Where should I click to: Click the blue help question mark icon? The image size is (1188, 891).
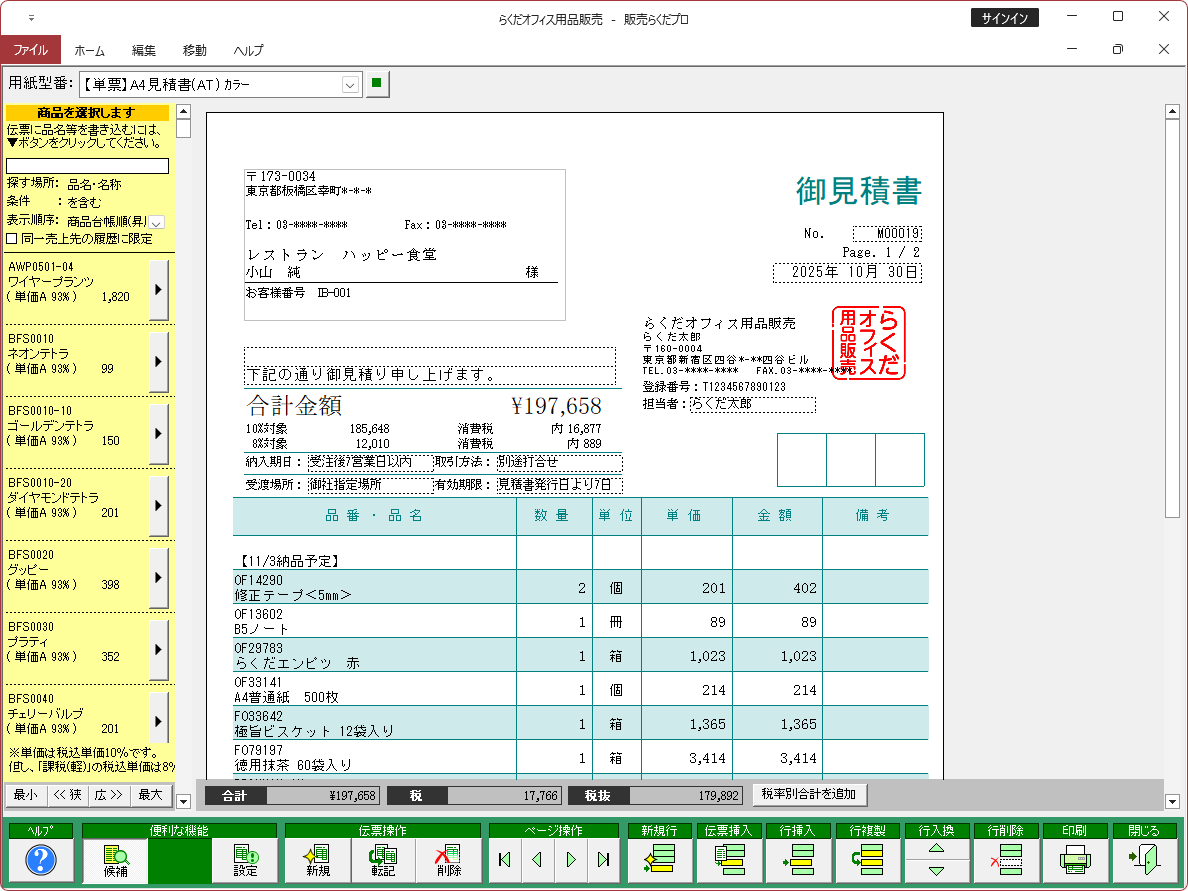click(x=41, y=860)
